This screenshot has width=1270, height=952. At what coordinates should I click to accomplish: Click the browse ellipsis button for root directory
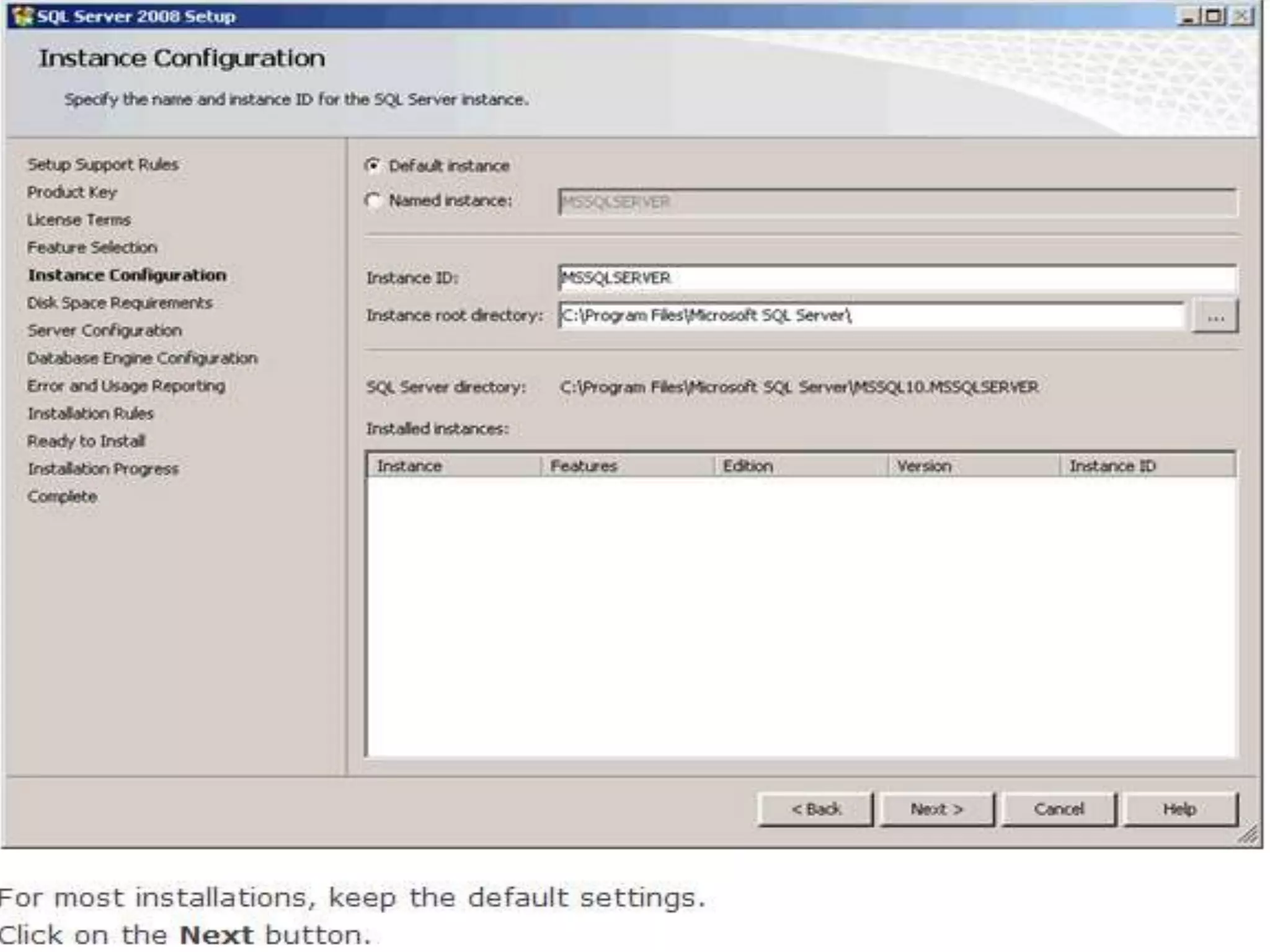pos(1215,317)
